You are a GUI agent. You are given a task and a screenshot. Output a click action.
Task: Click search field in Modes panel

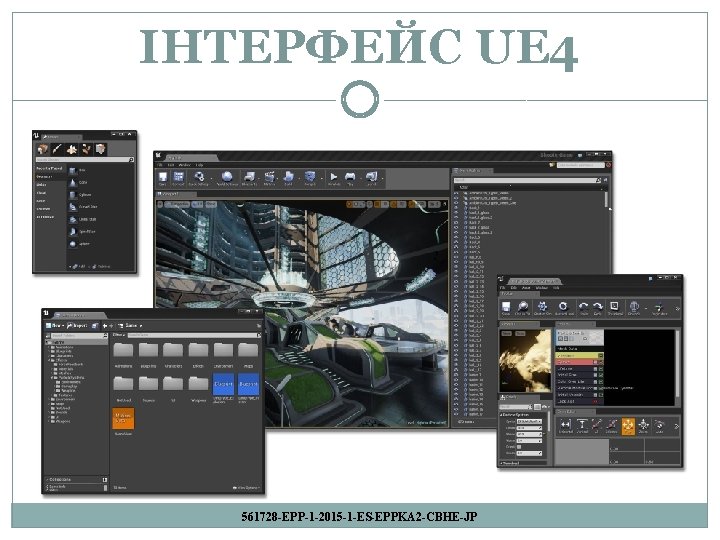[84, 160]
